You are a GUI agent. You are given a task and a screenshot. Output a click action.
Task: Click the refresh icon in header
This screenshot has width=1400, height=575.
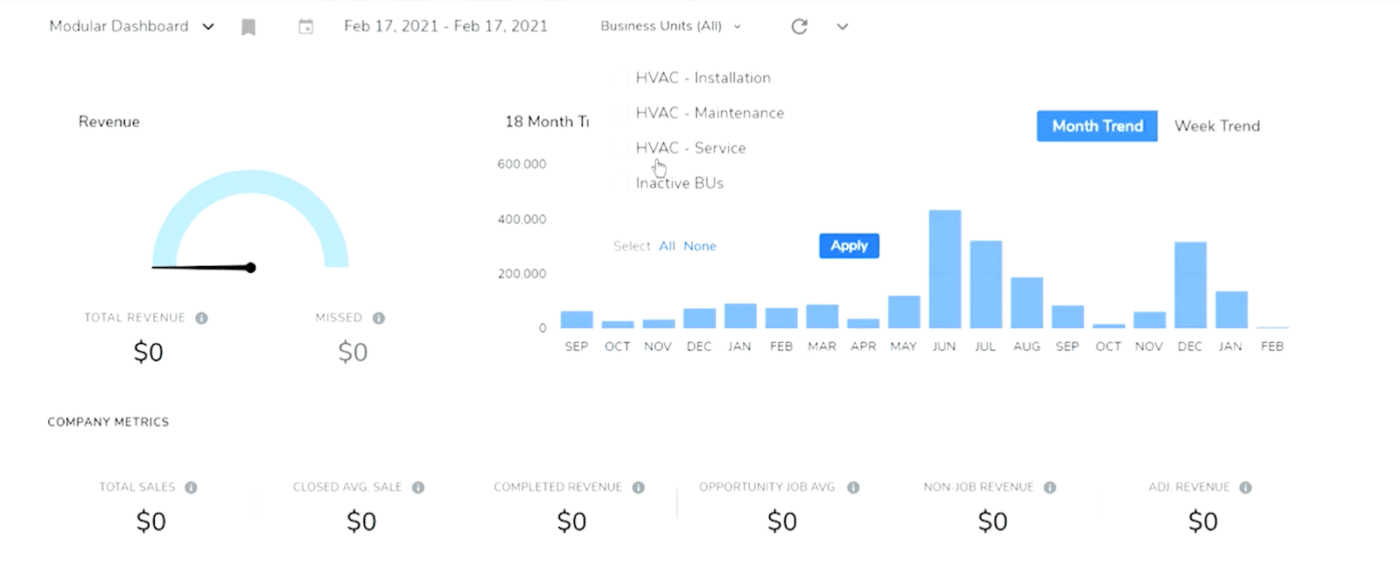(799, 27)
